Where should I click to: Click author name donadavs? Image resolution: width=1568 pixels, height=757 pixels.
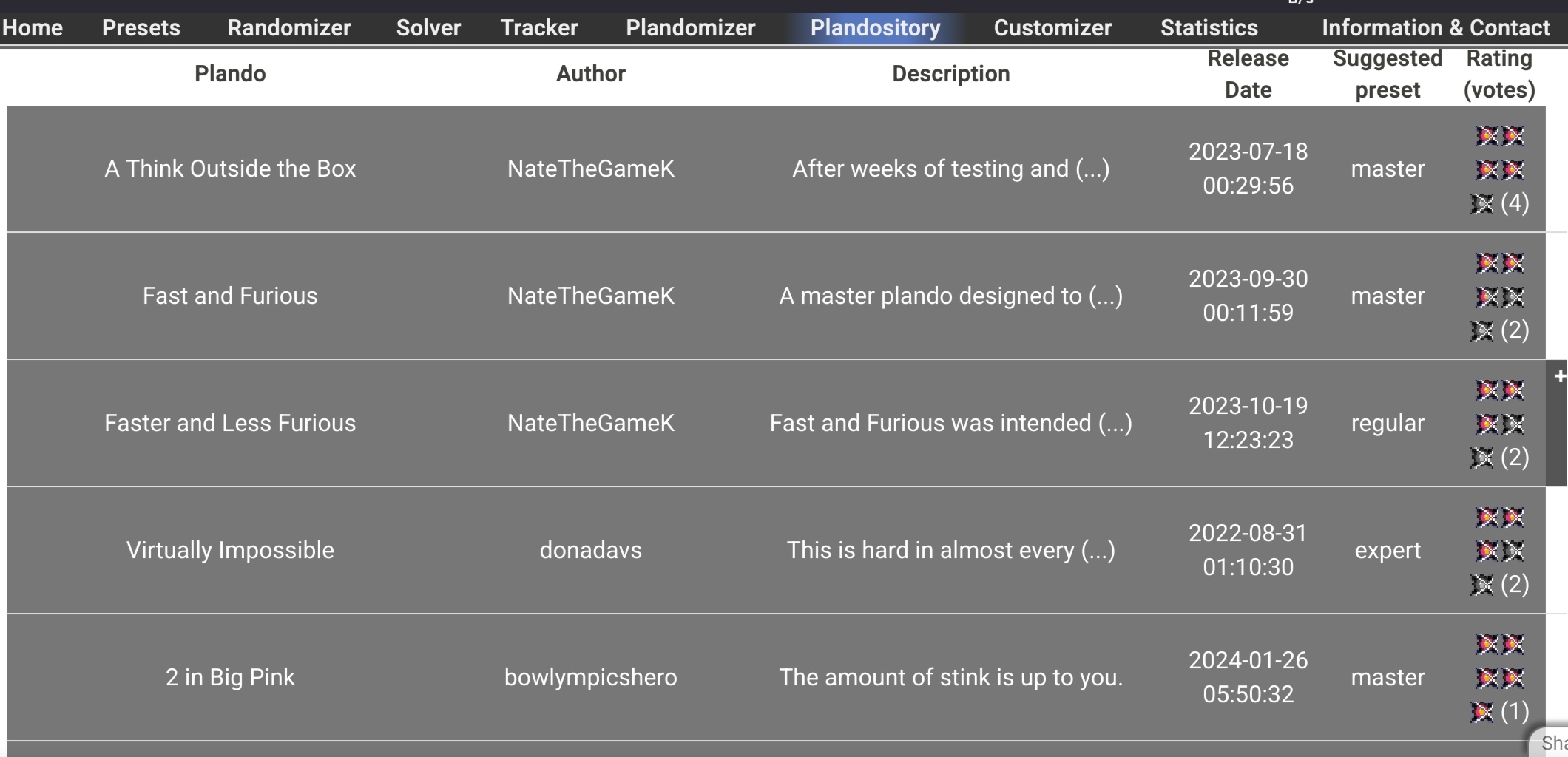coord(591,551)
